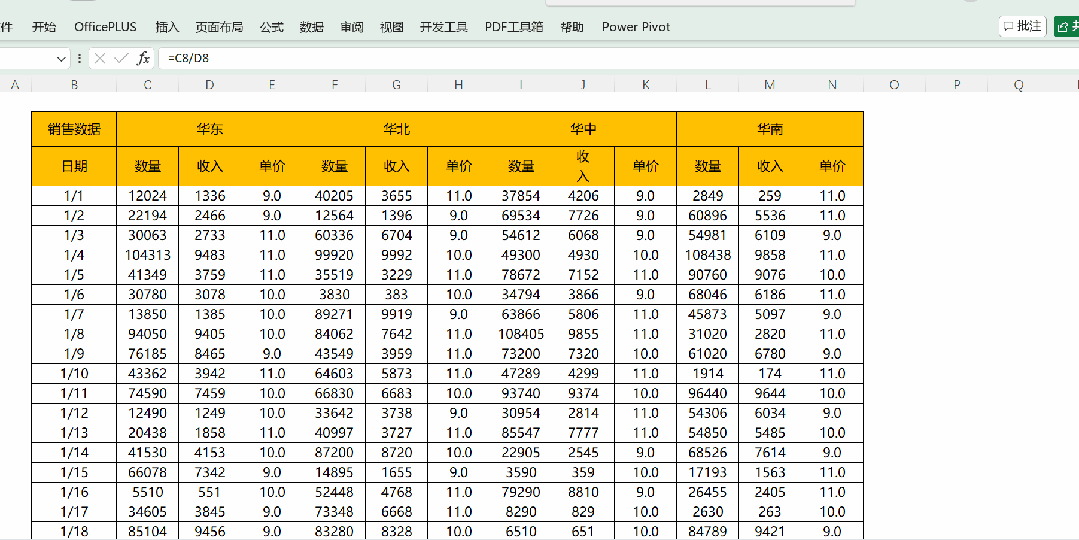Select the 页面布局 tab

(219, 27)
